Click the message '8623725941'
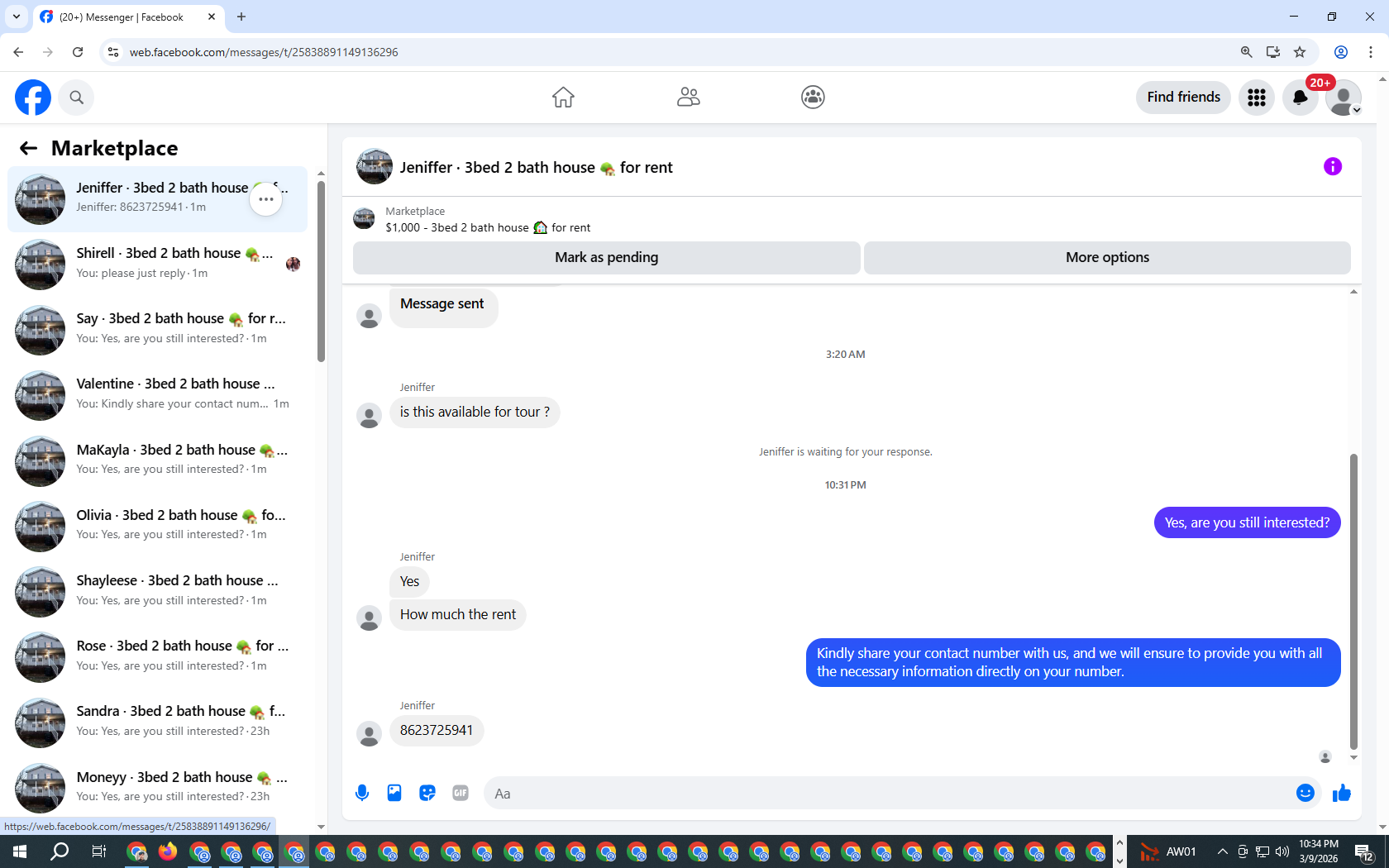1389x868 pixels. [x=437, y=731]
